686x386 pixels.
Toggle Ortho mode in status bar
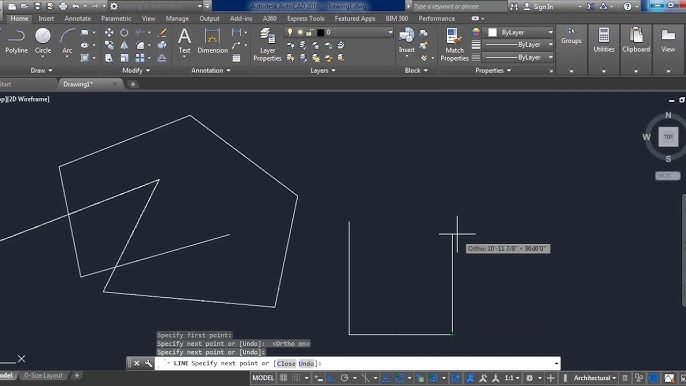332,378
